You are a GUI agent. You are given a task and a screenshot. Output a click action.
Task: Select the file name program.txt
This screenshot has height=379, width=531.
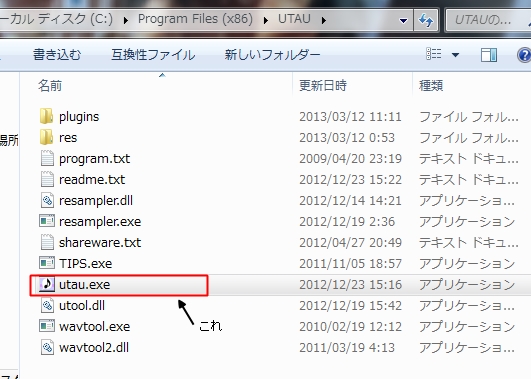click(94, 159)
